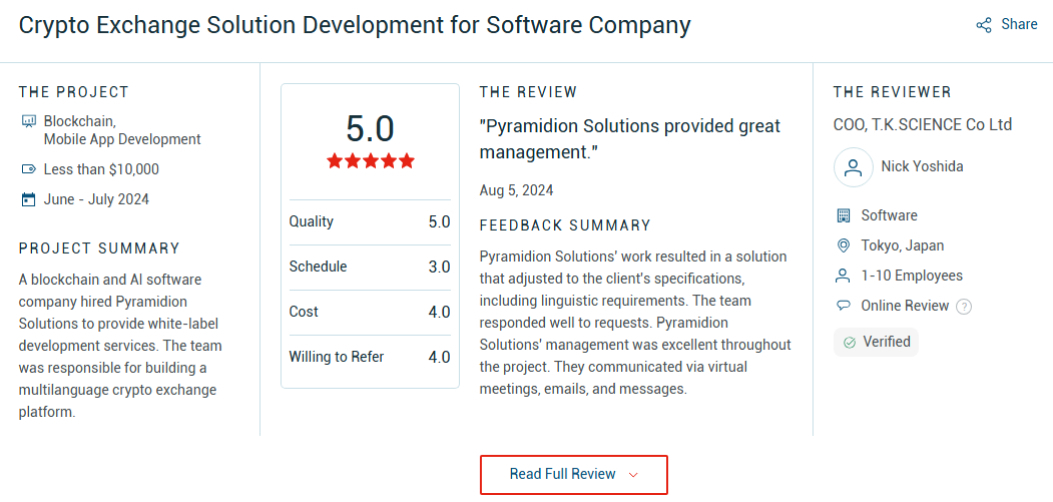Screen dimensions: 1053x502
Task: Click the project category monitor icon
Action: (x=28, y=121)
